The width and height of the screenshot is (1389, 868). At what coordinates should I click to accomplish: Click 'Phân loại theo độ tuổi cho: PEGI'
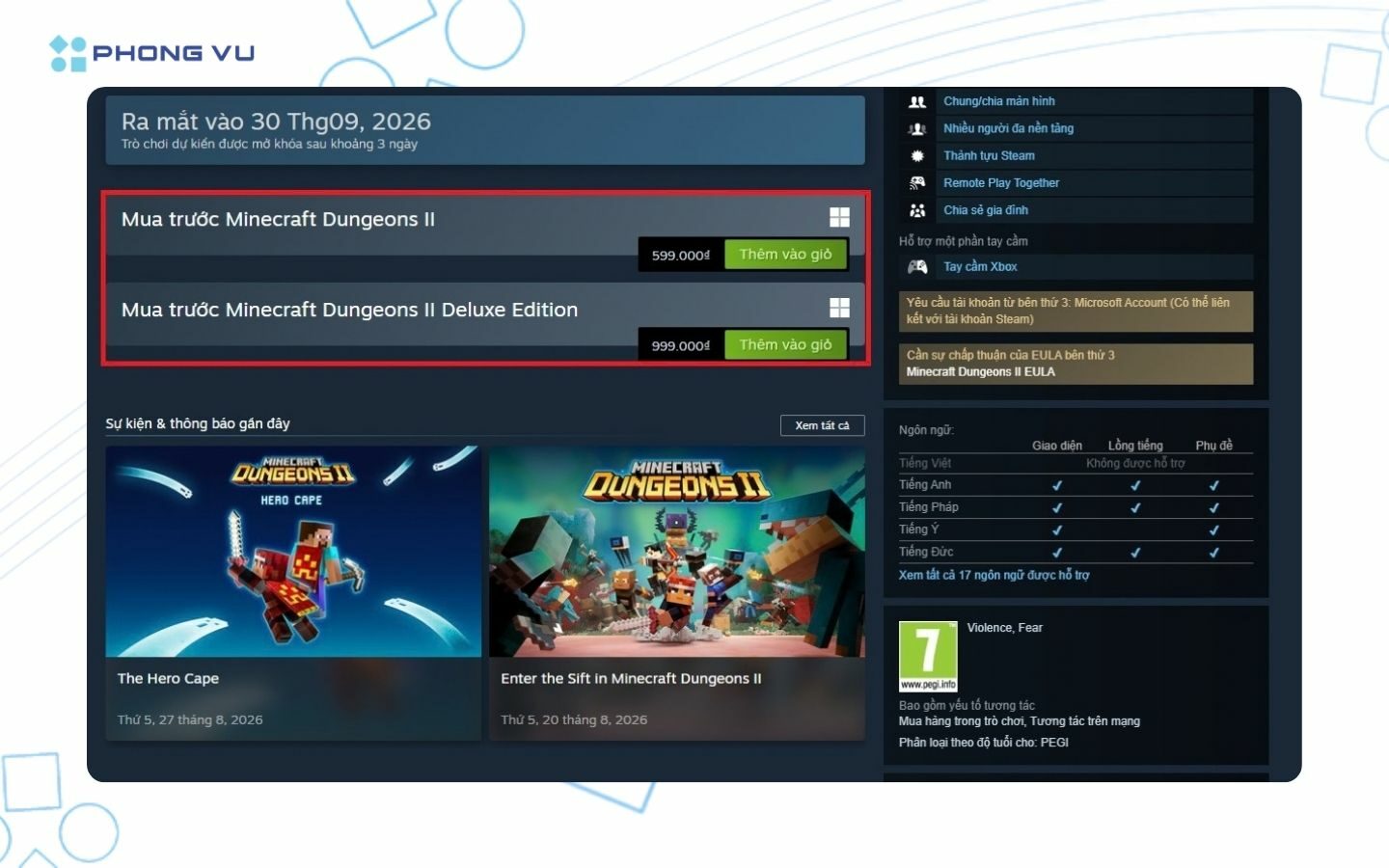click(x=984, y=743)
